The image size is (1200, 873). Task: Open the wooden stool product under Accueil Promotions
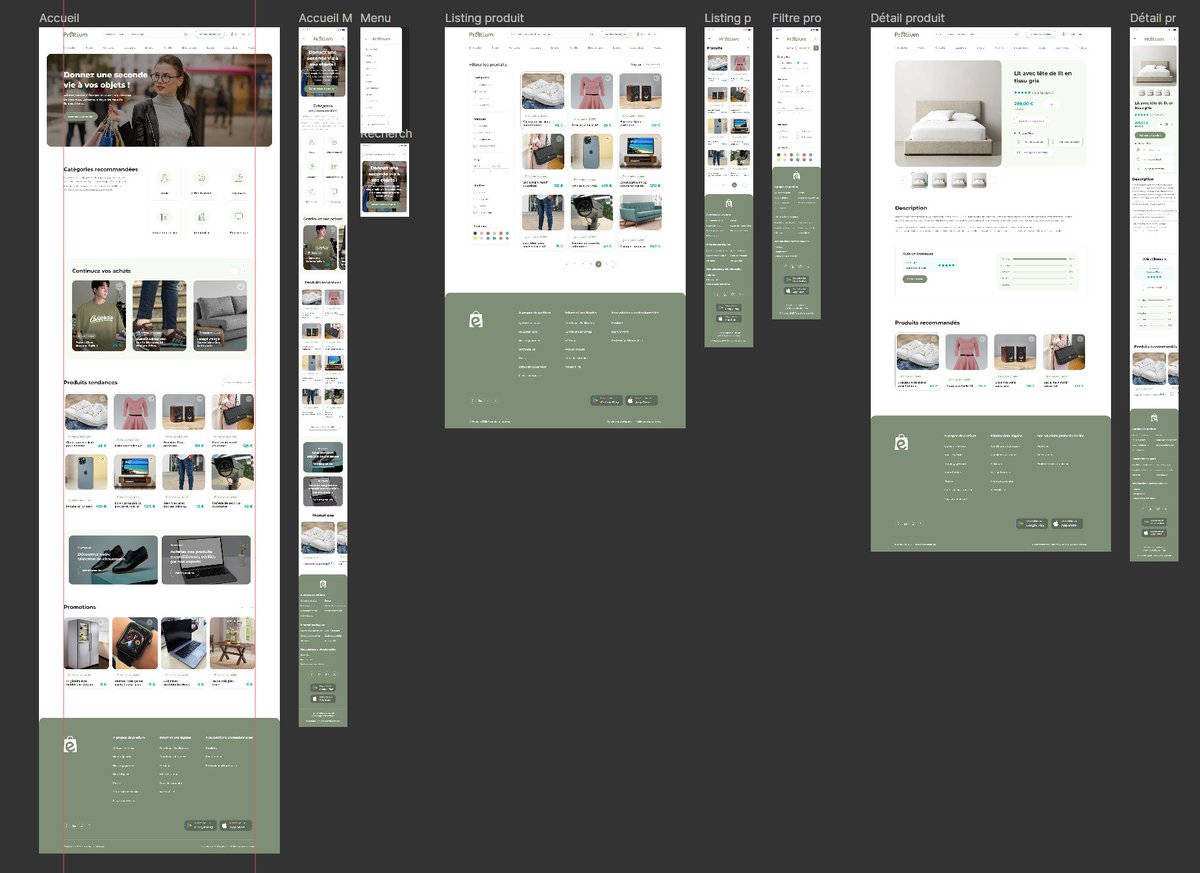232,652
